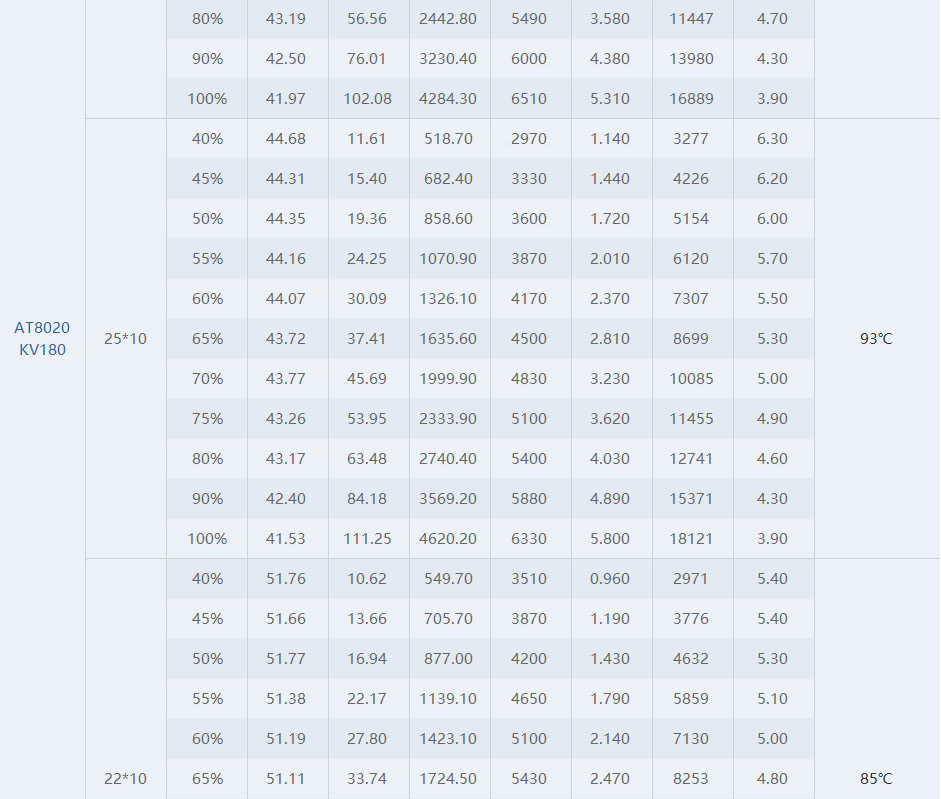
Task: Select the 65% throttle cell beside 43.72
Action: tap(208, 339)
